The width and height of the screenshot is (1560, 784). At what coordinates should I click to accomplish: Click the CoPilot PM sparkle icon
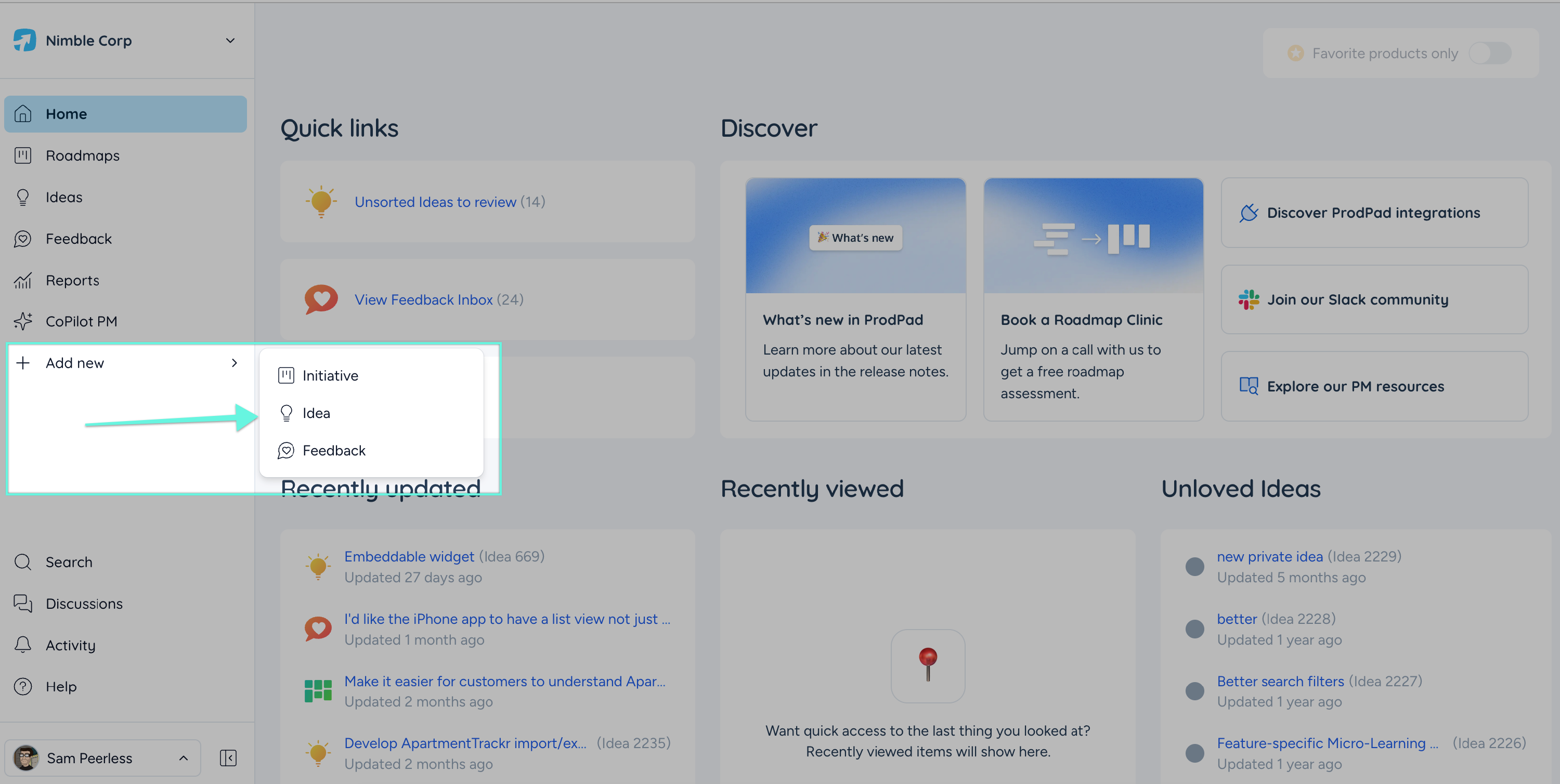[23, 321]
